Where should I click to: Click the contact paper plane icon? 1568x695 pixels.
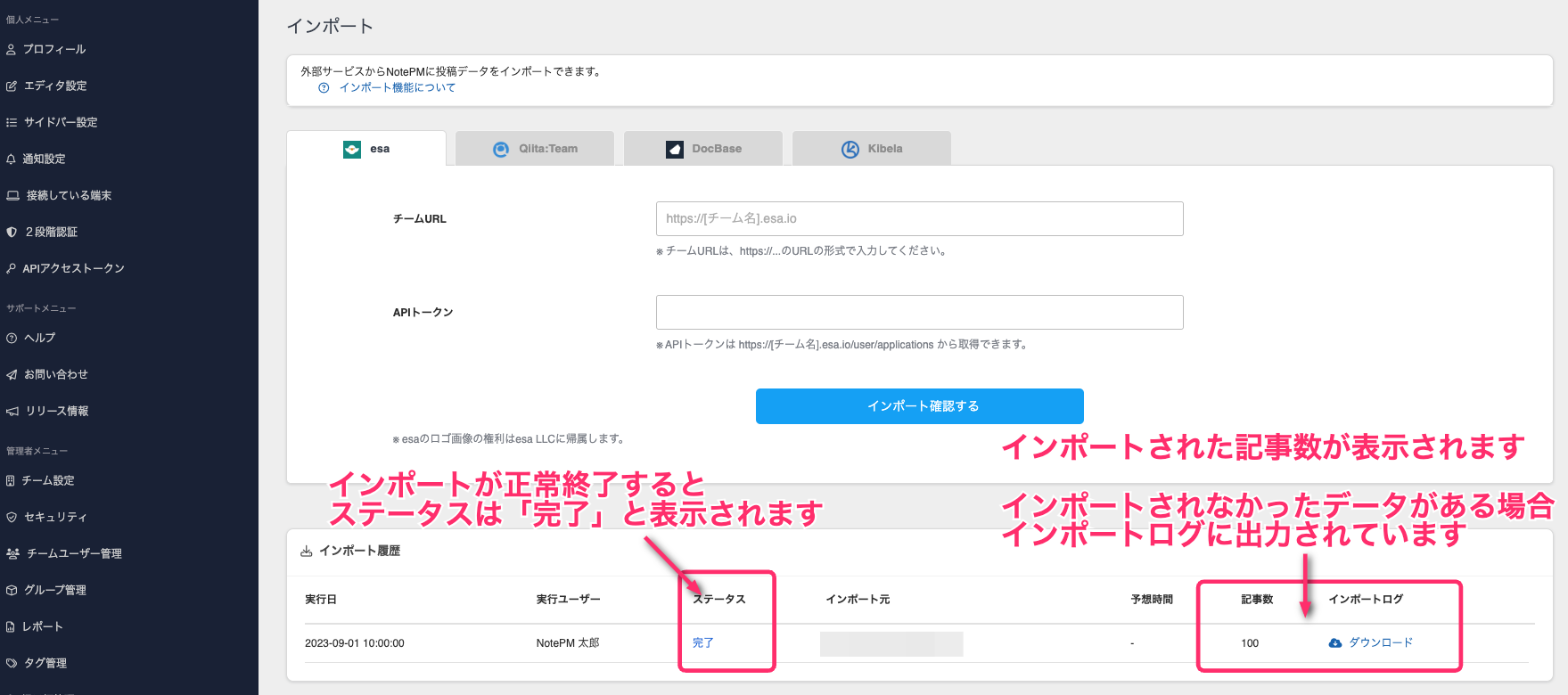11,374
